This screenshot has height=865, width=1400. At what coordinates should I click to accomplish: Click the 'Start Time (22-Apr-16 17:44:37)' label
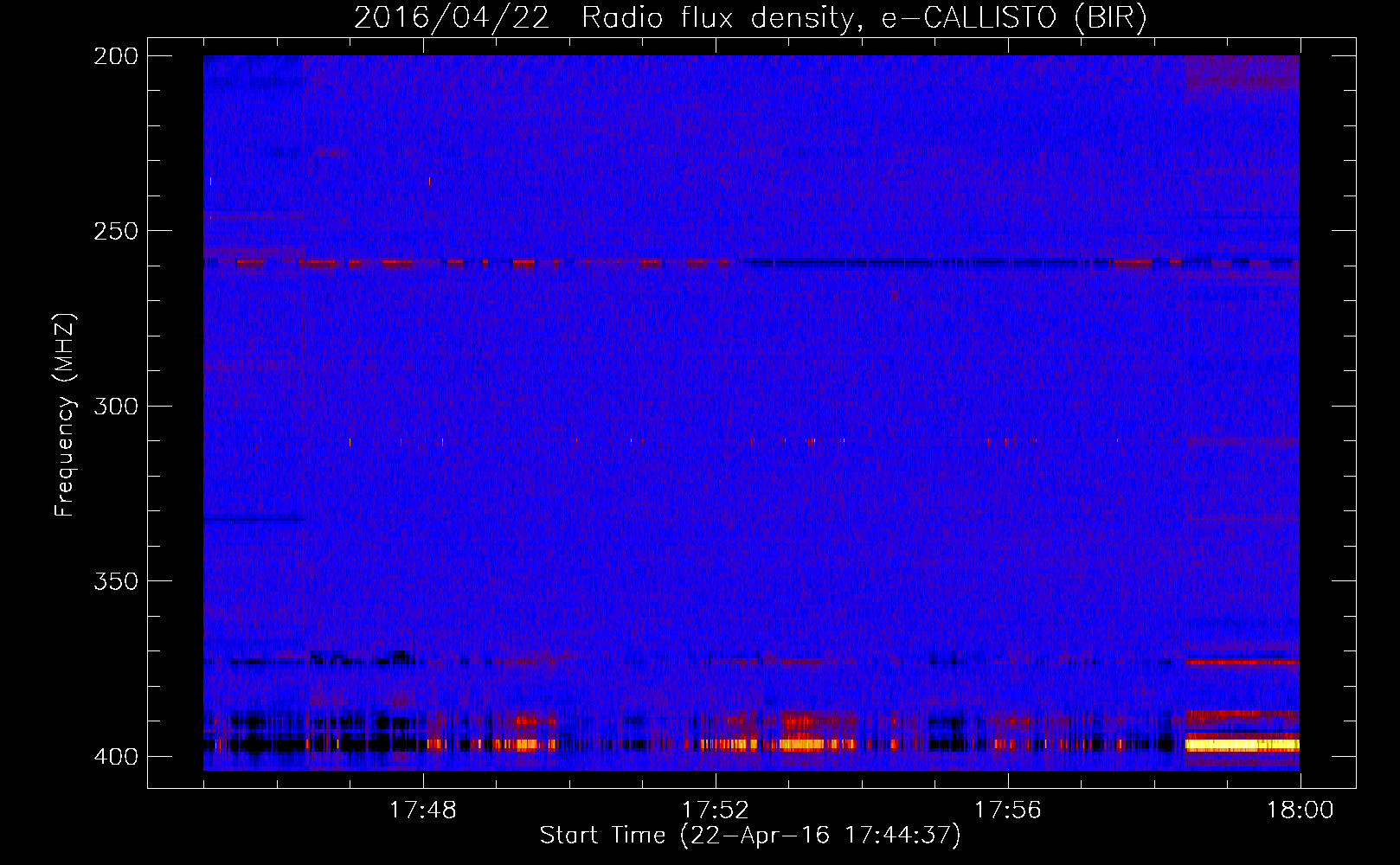[x=750, y=836]
